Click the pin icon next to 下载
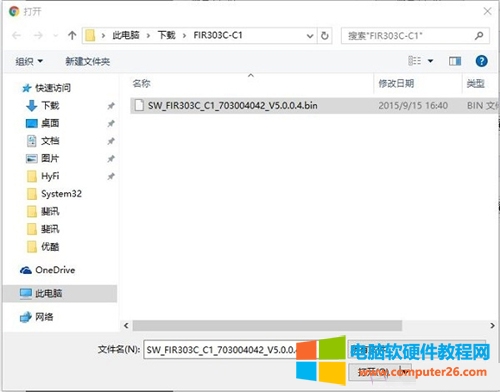Viewport: 500px width, 392px height. pyautogui.click(x=111, y=106)
